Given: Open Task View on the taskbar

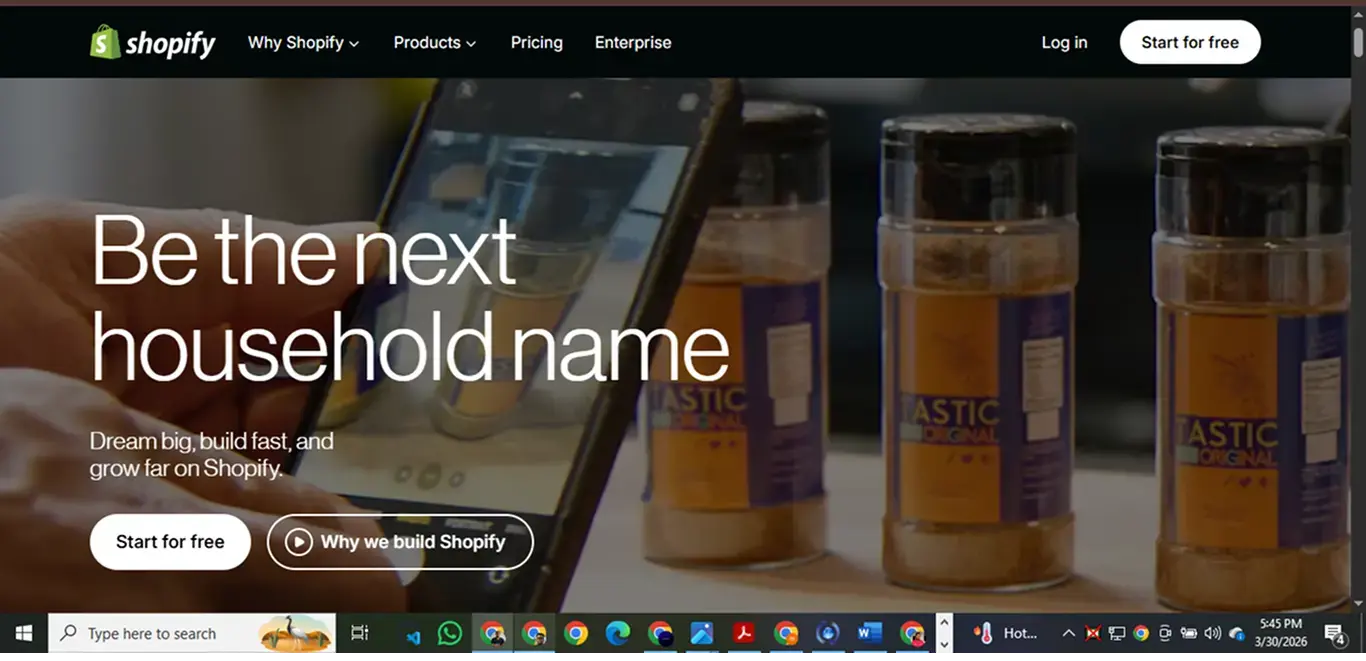Looking at the screenshot, I should (359, 633).
